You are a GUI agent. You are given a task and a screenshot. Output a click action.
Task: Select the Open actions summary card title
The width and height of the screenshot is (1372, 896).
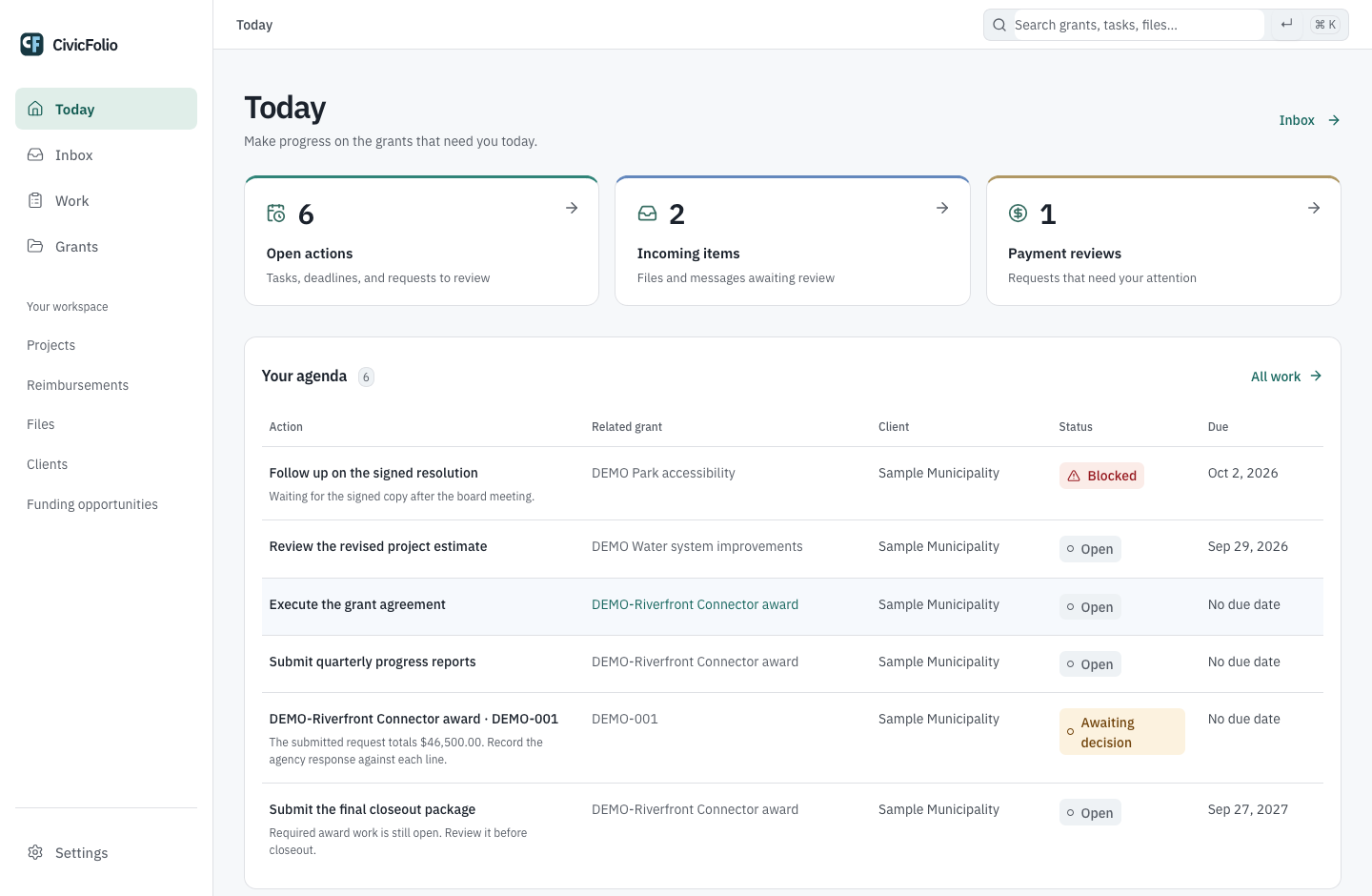click(310, 254)
